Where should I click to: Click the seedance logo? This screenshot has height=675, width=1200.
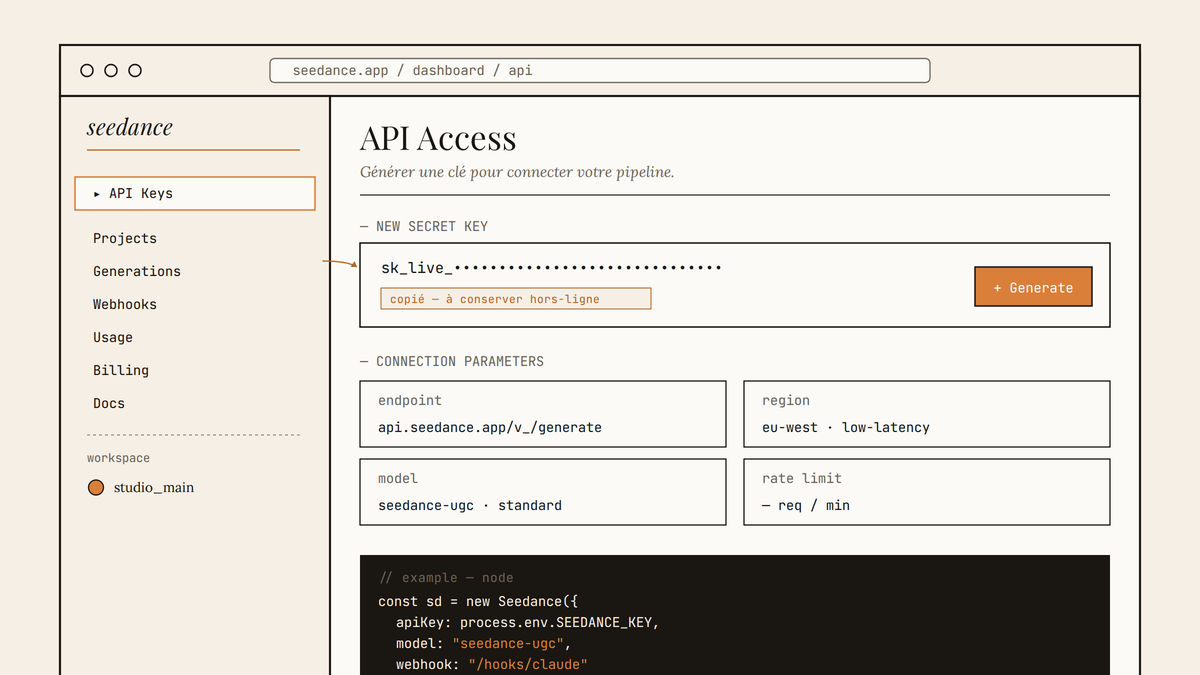(x=130, y=128)
